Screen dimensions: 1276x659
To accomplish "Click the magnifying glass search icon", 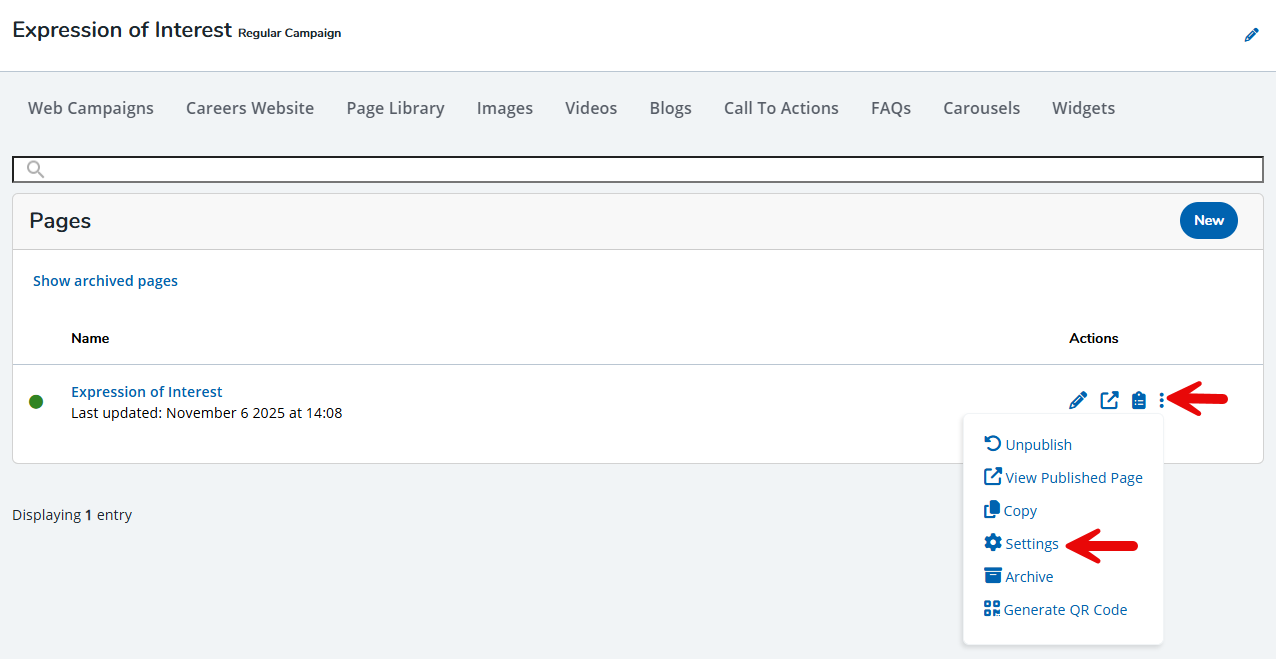I will (35, 170).
